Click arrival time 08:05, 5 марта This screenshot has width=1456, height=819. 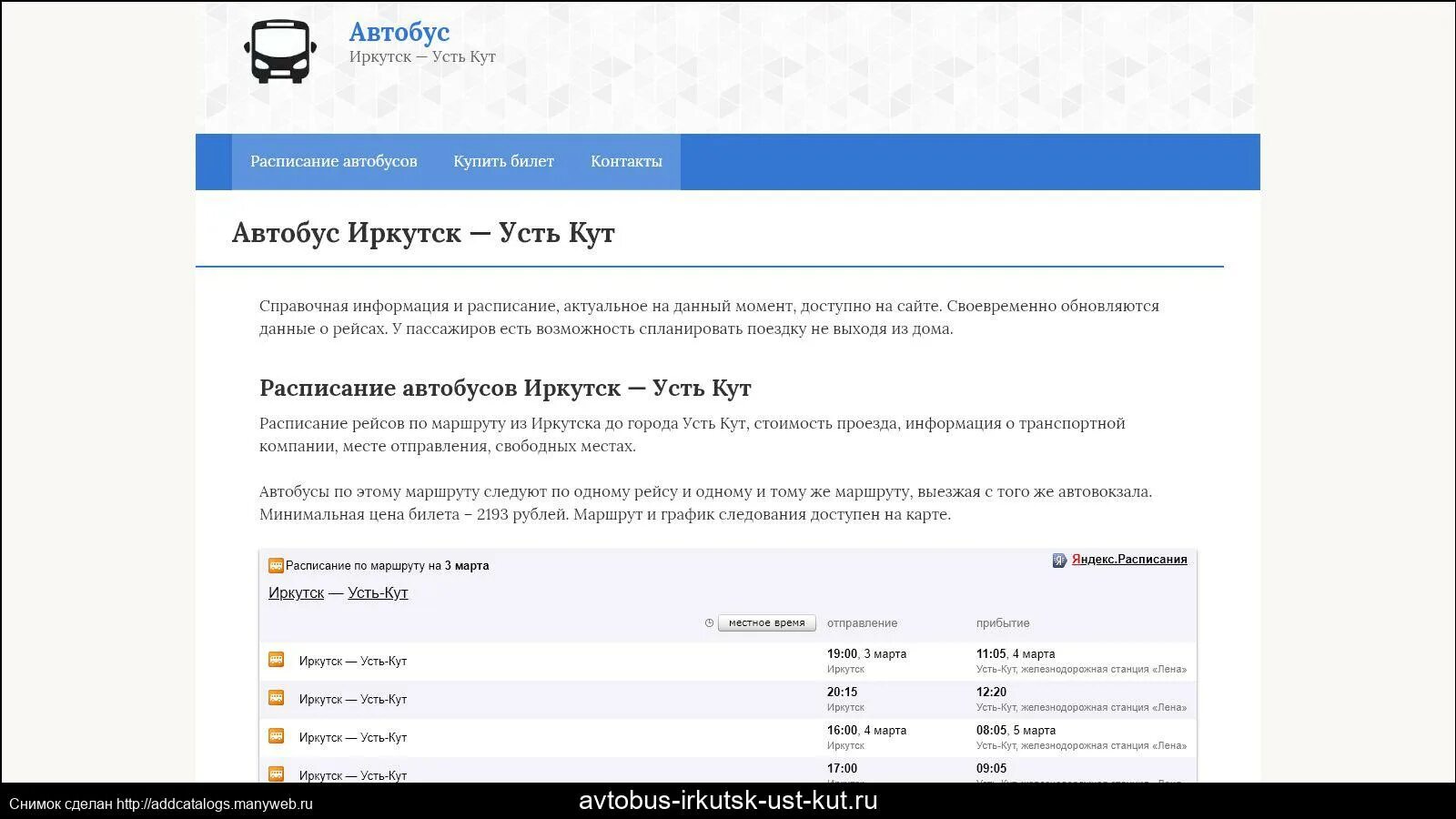(1016, 730)
